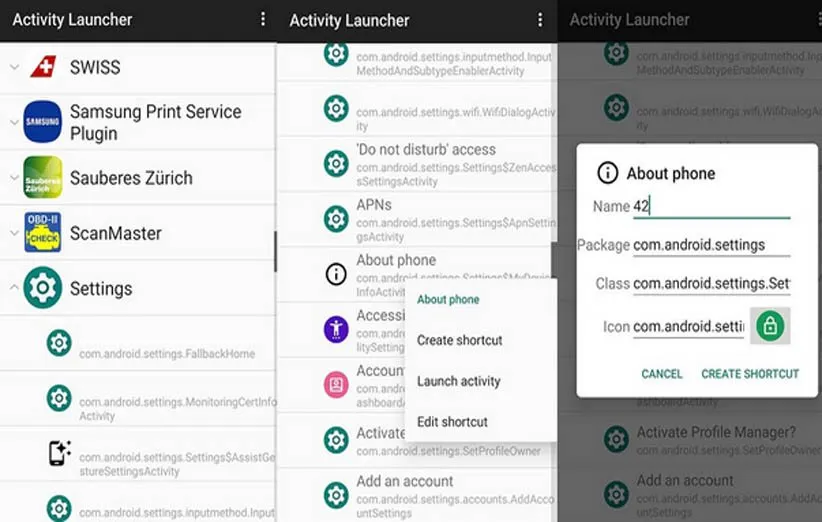Image resolution: width=822 pixels, height=522 pixels.
Task: Click the Package field in dialog
Action: coord(710,245)
